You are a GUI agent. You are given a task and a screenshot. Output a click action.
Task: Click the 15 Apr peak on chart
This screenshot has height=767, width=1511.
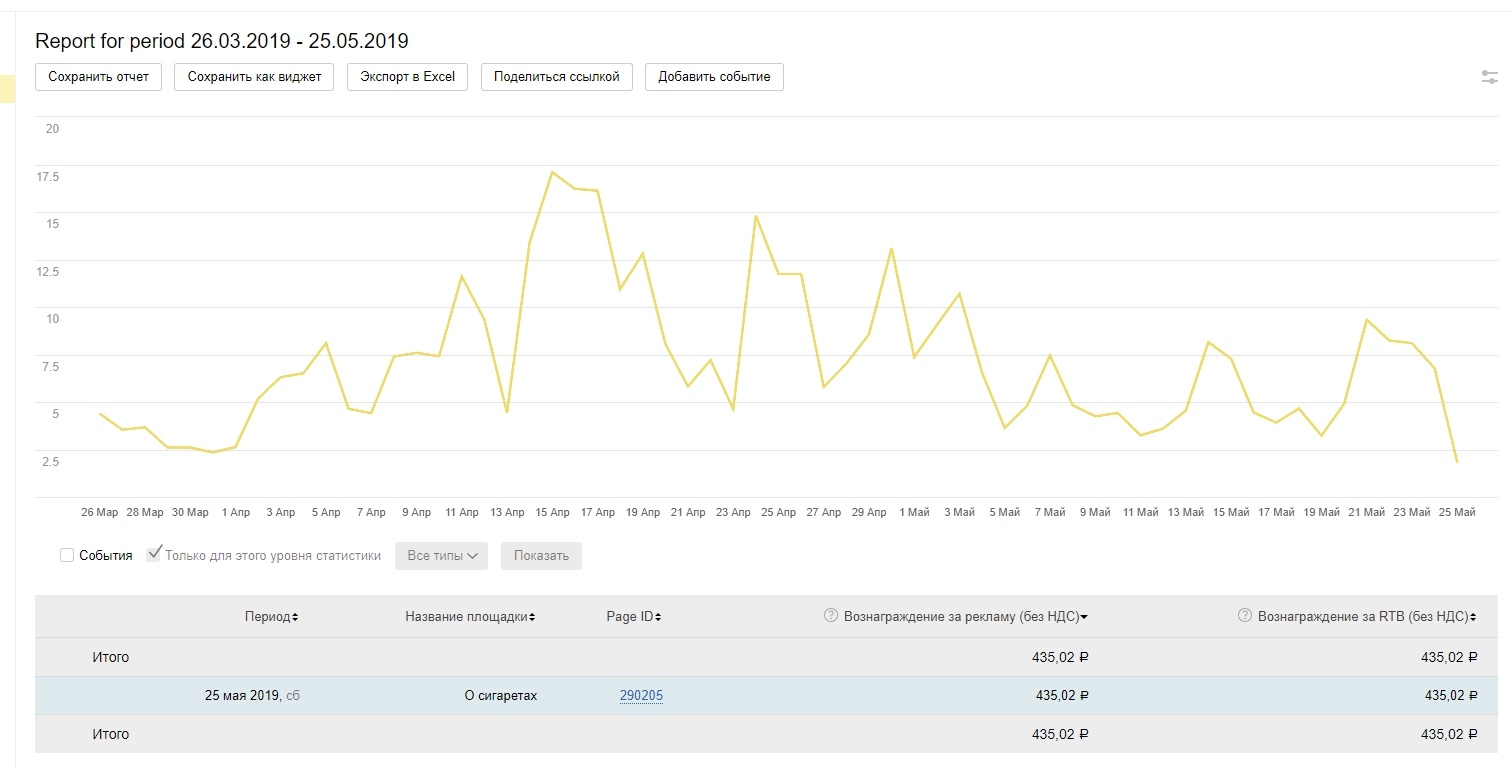pos(552,172)
